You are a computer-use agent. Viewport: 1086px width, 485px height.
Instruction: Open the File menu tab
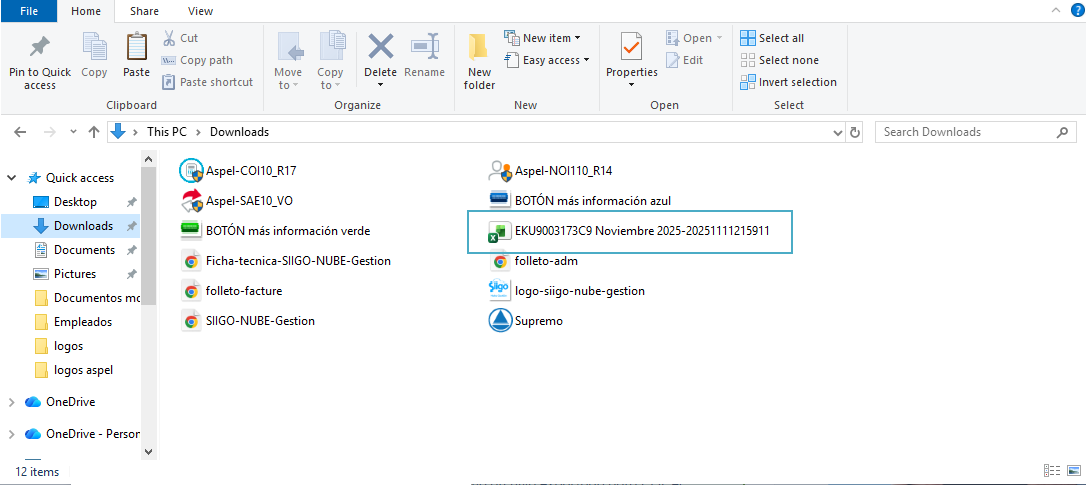(x=29, y=11)
